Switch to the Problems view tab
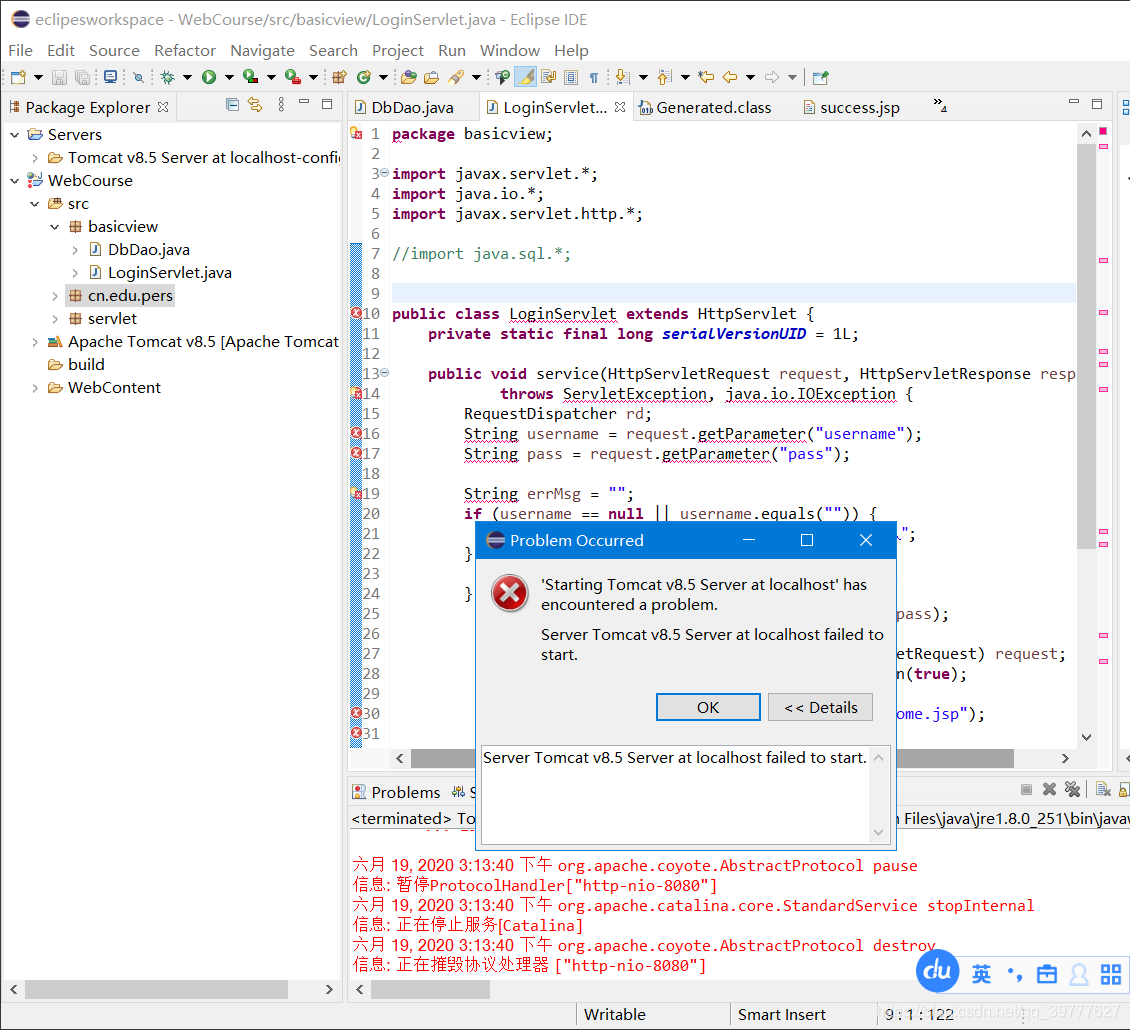 pyautogui.click(x=396, y=792)
